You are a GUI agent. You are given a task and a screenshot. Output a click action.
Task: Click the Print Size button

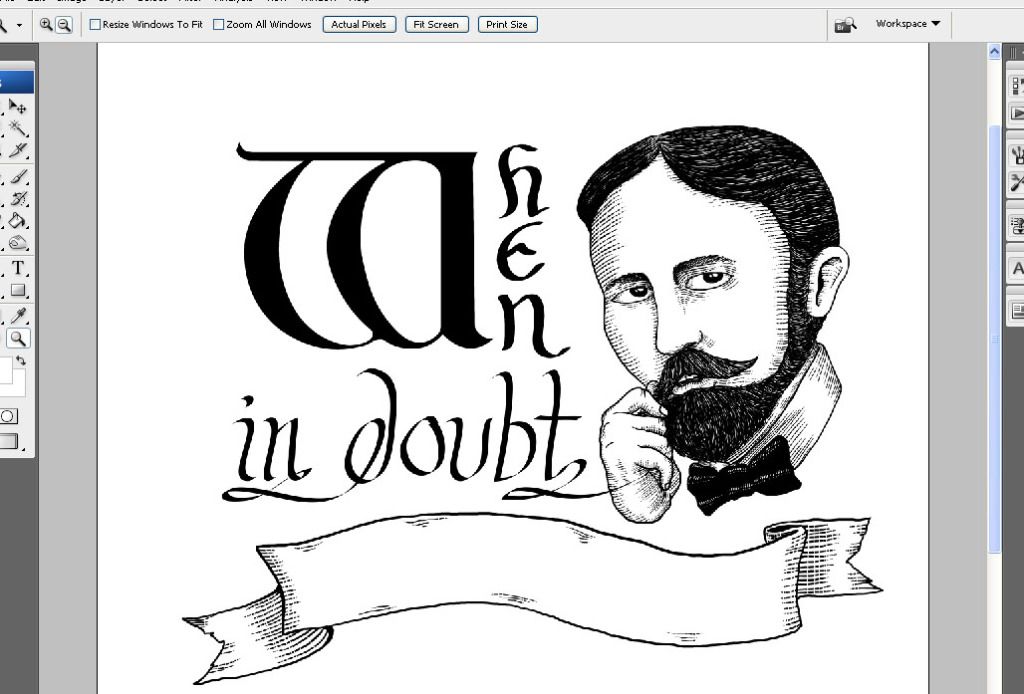507,25
